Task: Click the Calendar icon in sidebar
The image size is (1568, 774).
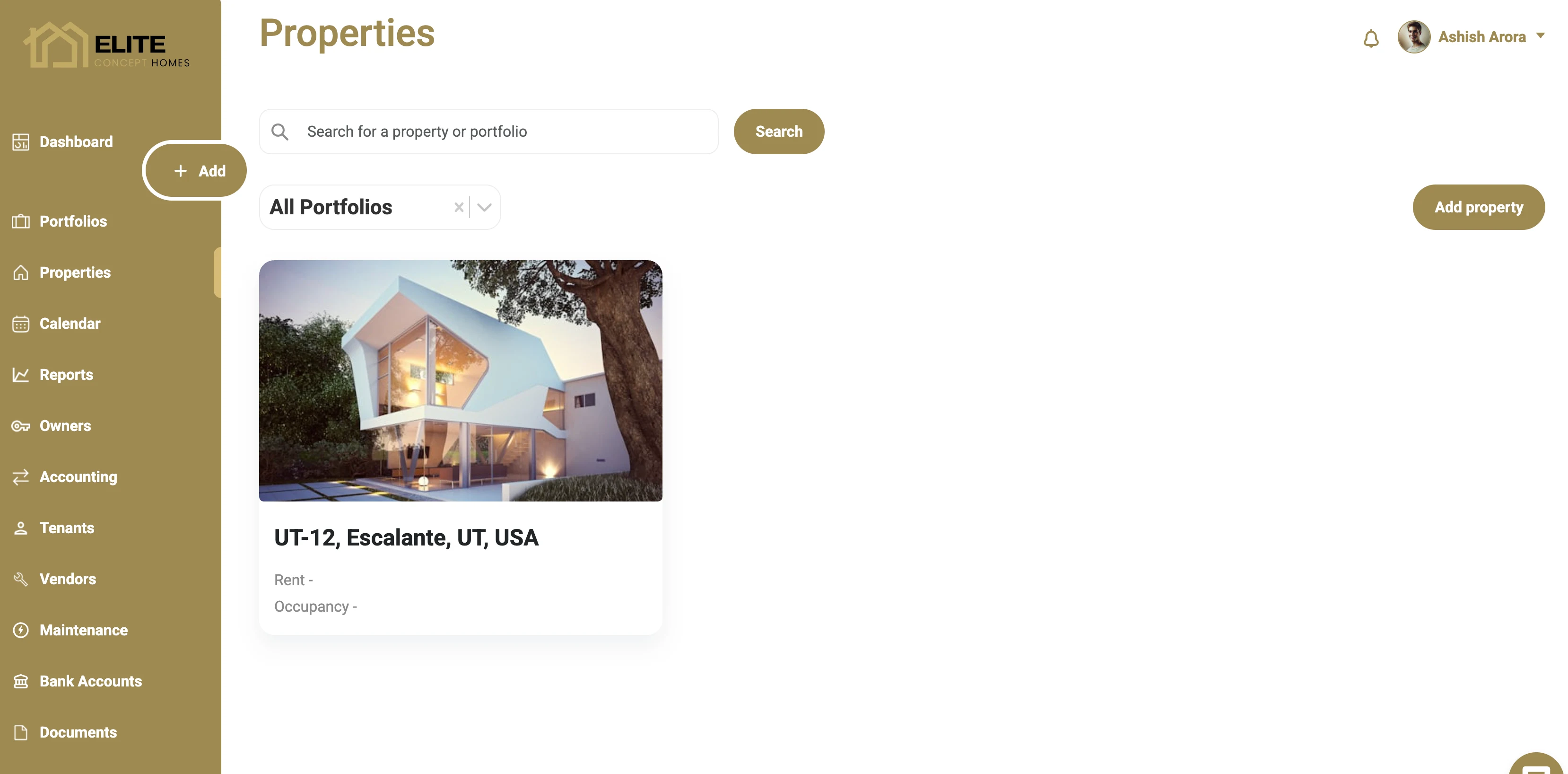Action: pos(21,323)
